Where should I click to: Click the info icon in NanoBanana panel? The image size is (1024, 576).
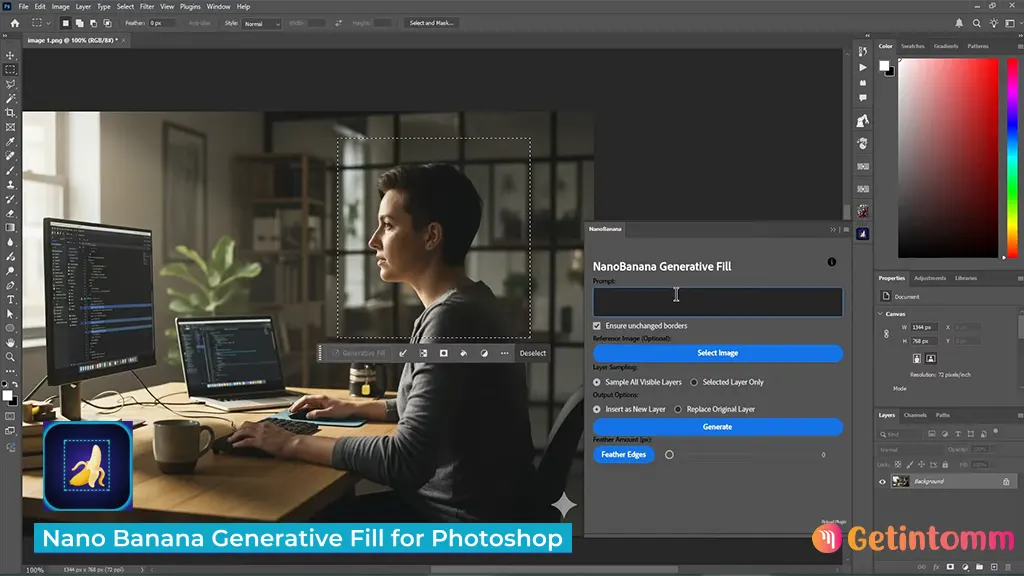click(831, 262)
